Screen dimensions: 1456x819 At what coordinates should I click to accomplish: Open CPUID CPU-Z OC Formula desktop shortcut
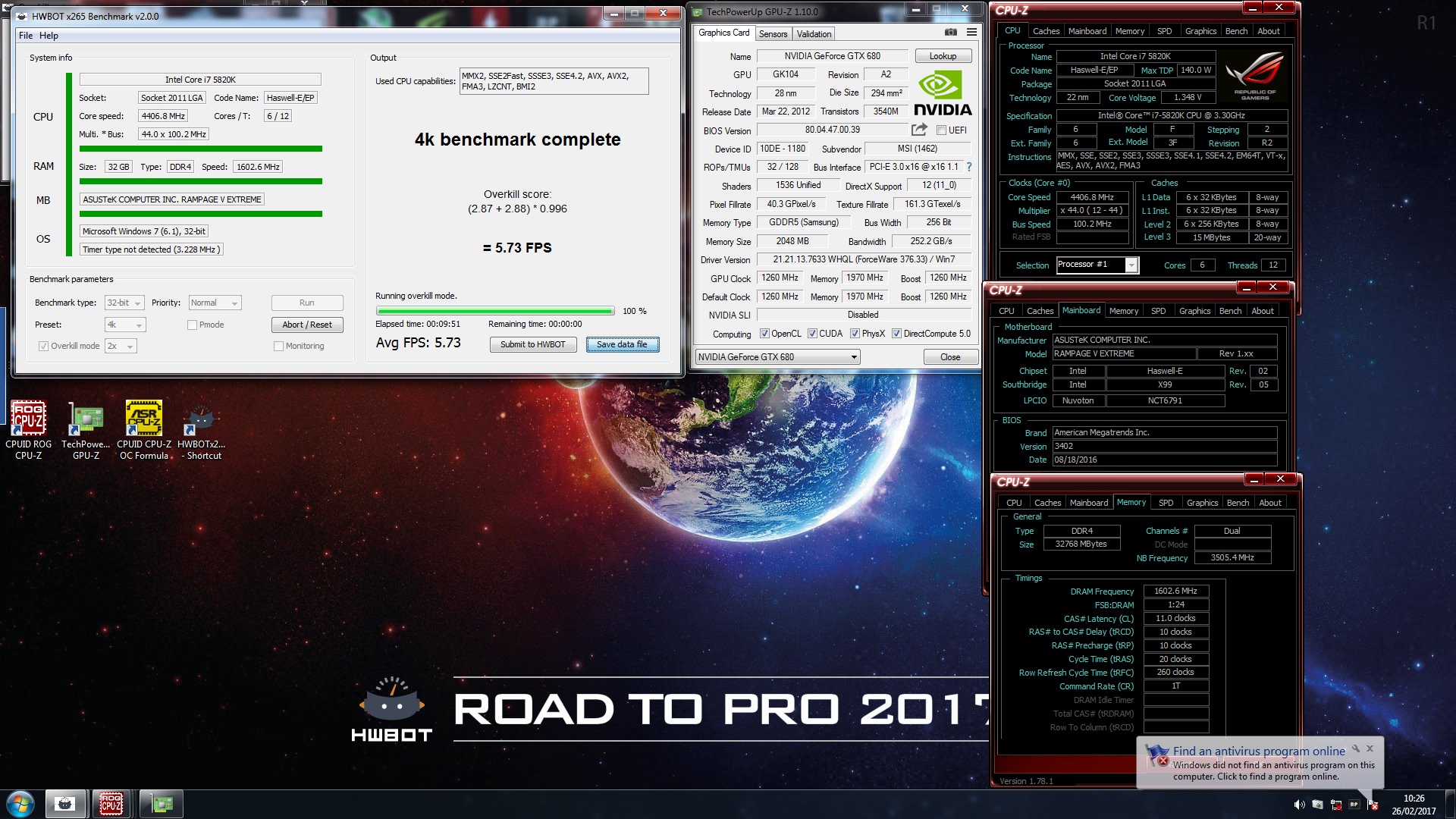144,430
